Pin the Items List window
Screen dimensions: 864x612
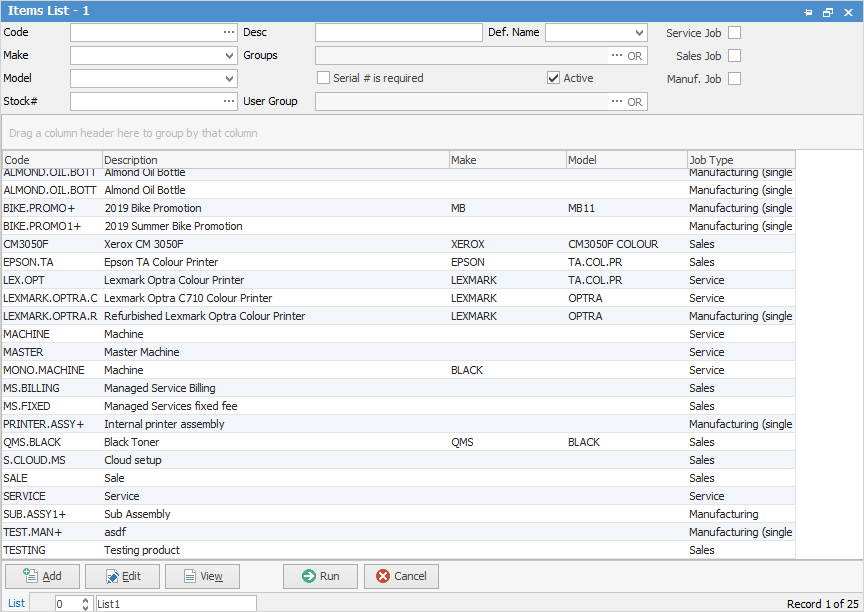pyautogui.click(x=808, y=12)
